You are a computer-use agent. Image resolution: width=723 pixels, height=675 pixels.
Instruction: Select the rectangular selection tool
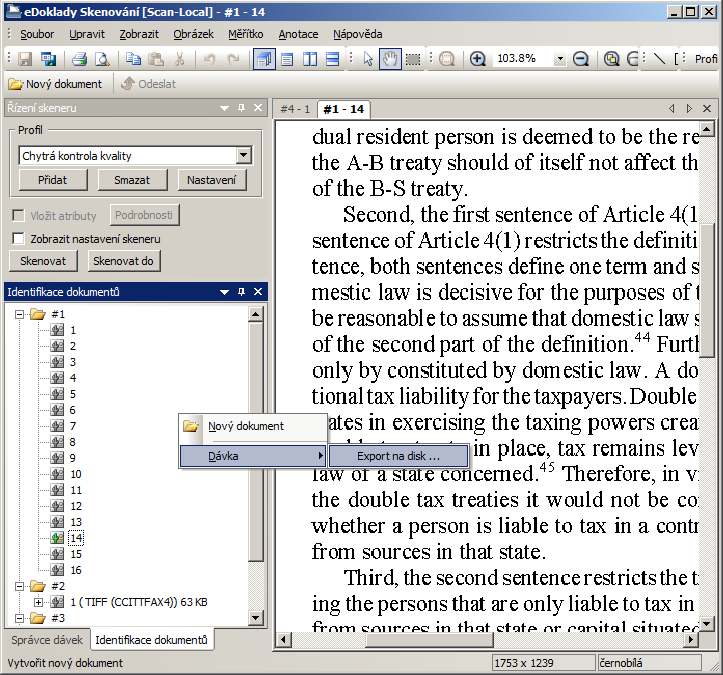point(413,59)
